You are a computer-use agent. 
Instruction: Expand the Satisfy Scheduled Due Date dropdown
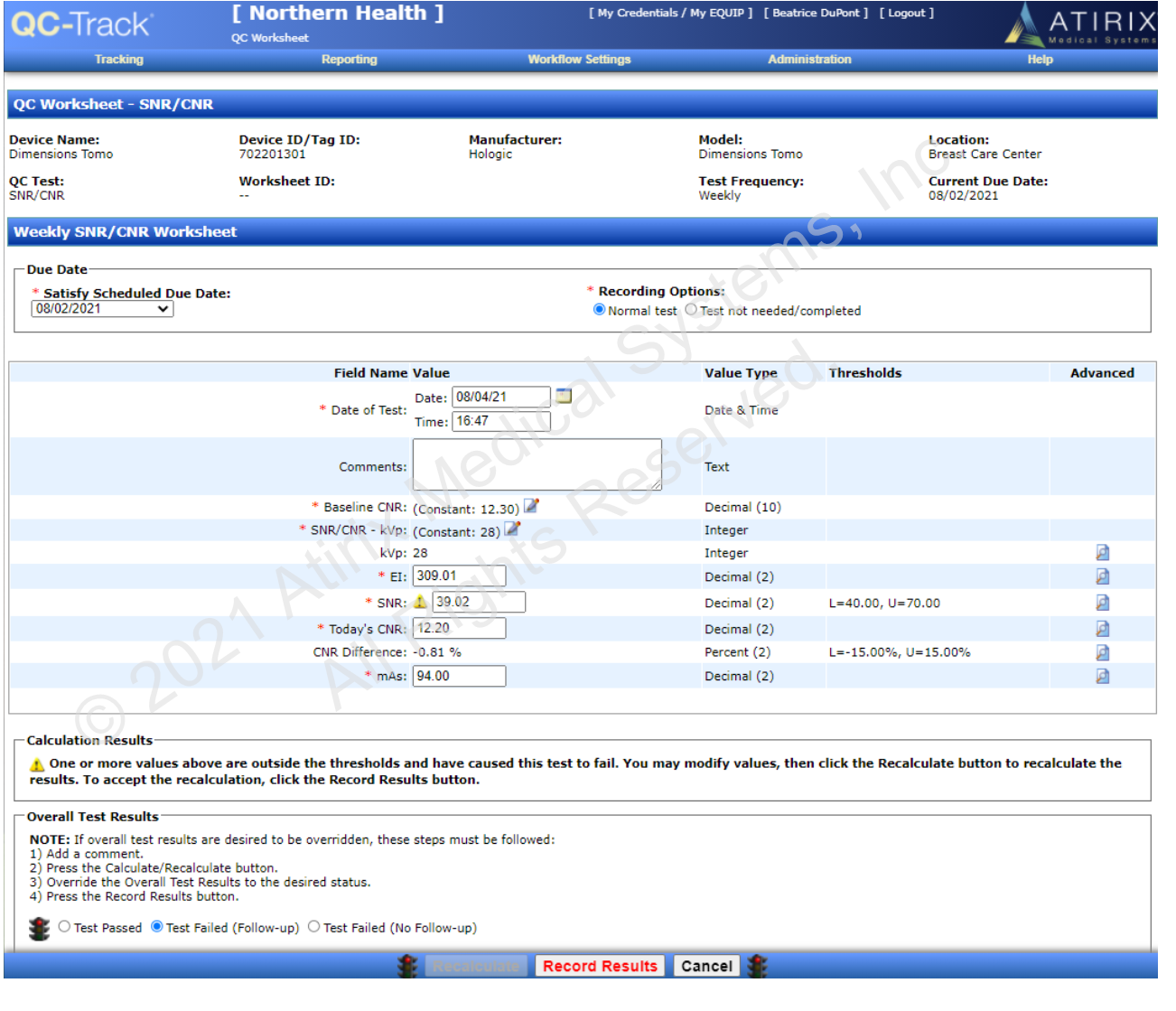[102, 309]
